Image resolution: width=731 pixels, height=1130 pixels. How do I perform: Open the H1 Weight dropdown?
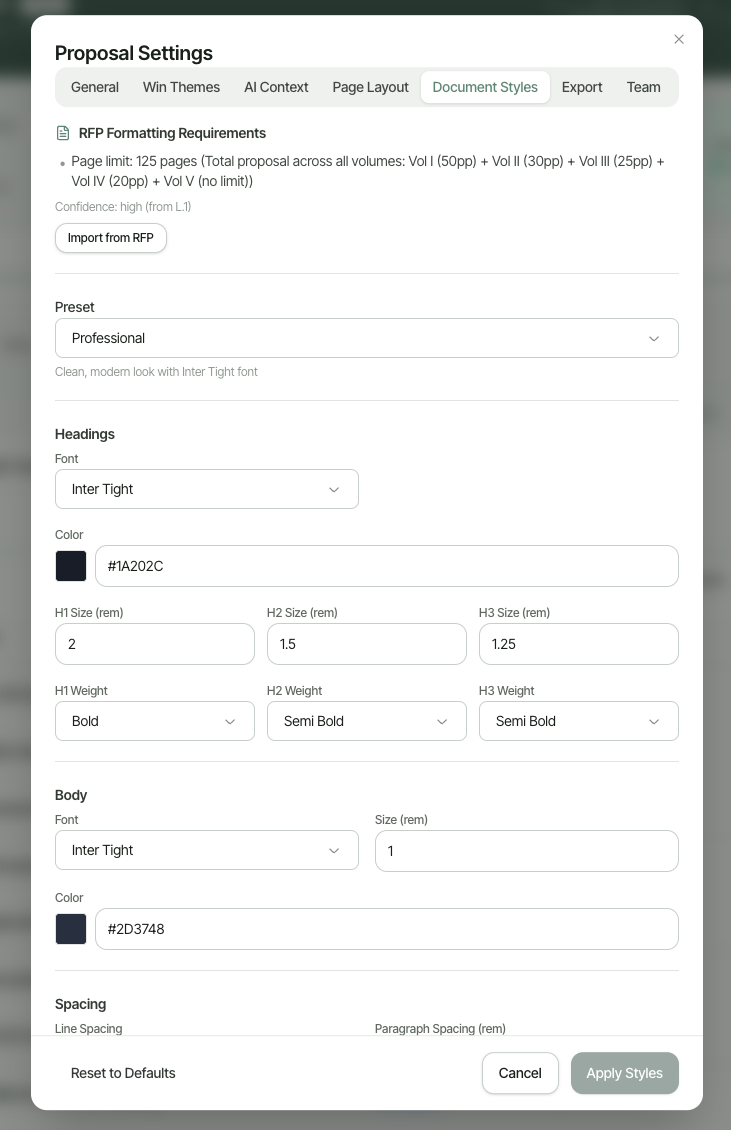click(155, 721)
